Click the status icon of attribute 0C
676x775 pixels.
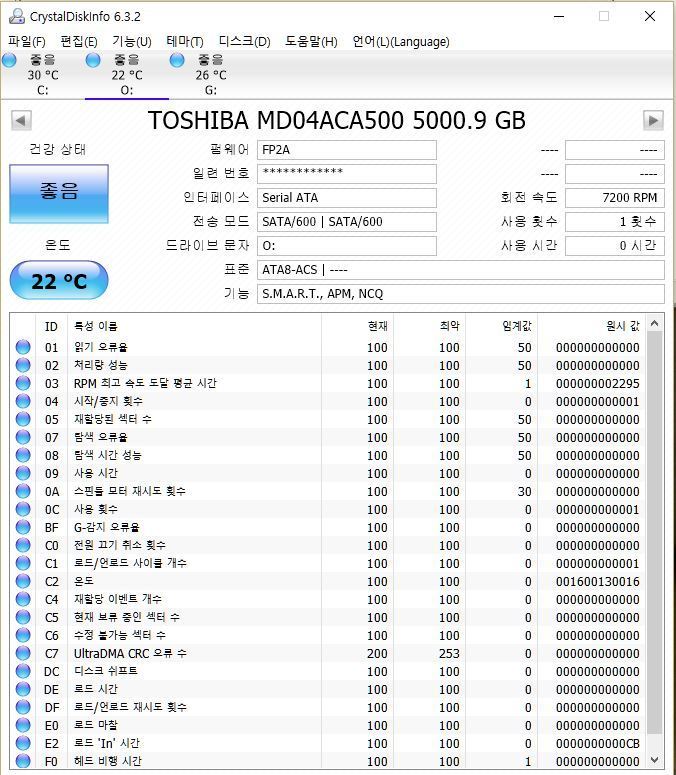(23, 509)
